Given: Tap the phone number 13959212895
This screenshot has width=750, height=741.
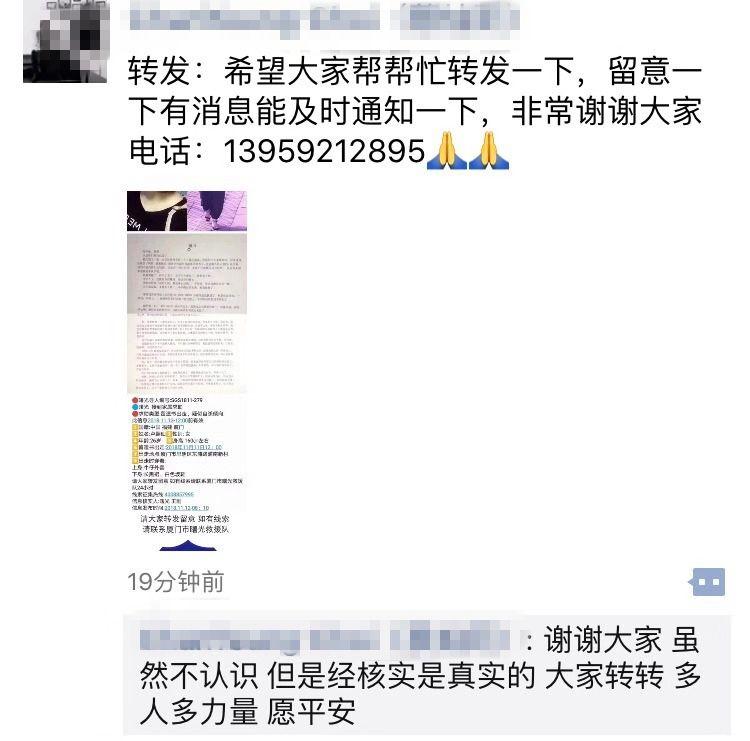Looking at the screenshot, I should (x=324, y=151).
